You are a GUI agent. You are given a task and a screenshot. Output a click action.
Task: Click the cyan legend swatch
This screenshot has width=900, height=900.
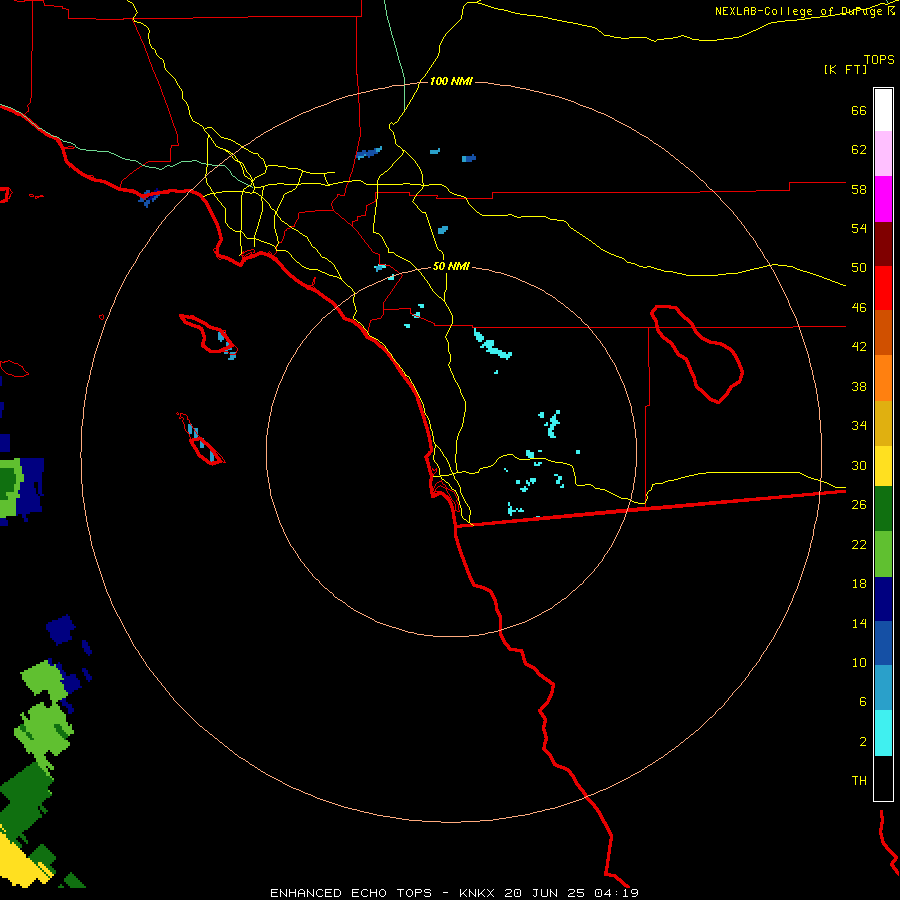883,733
